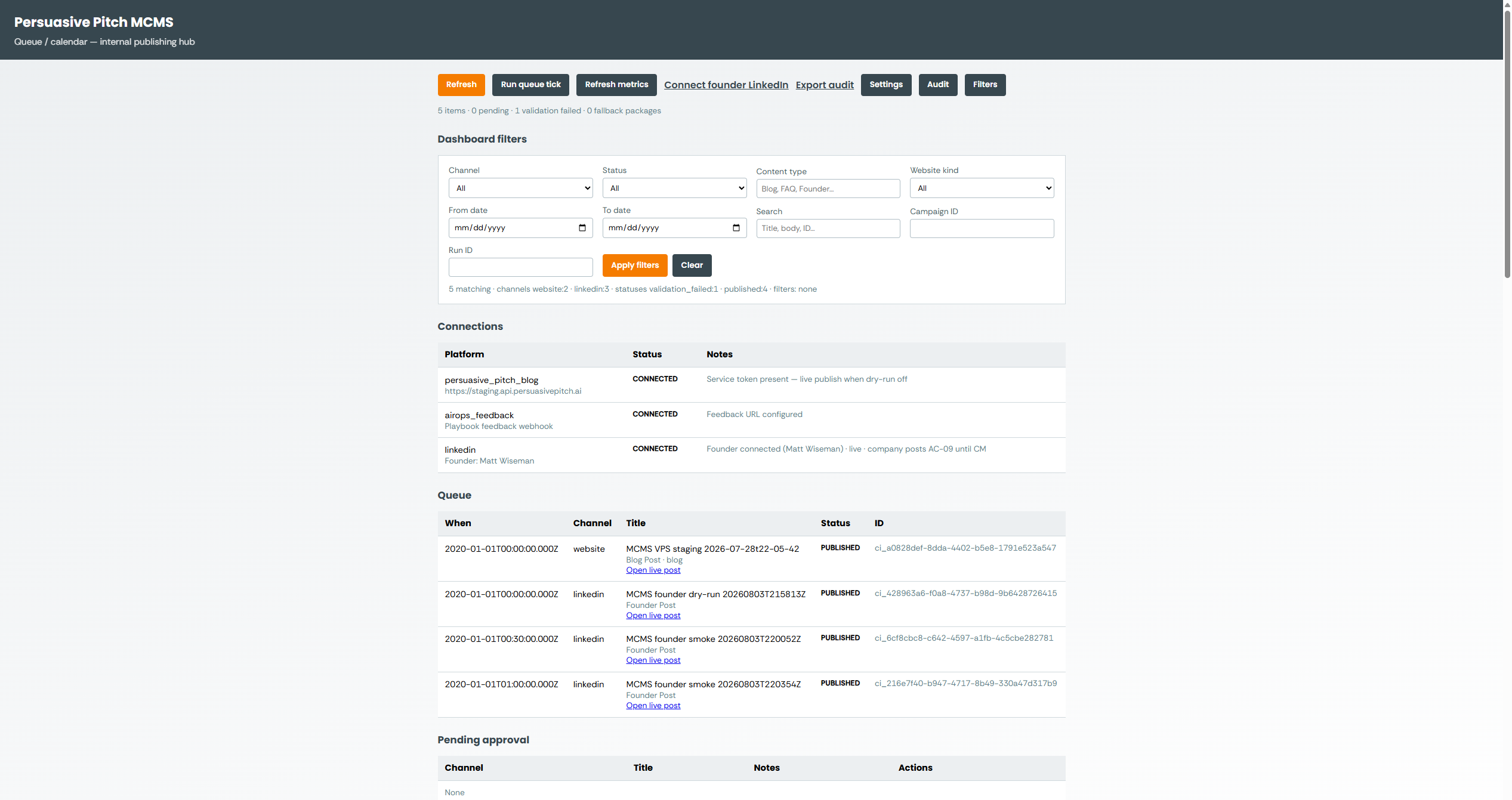Apply filters to the dashboard
The height and width of the screenshot is (800, 1512).
coord(635,265)
